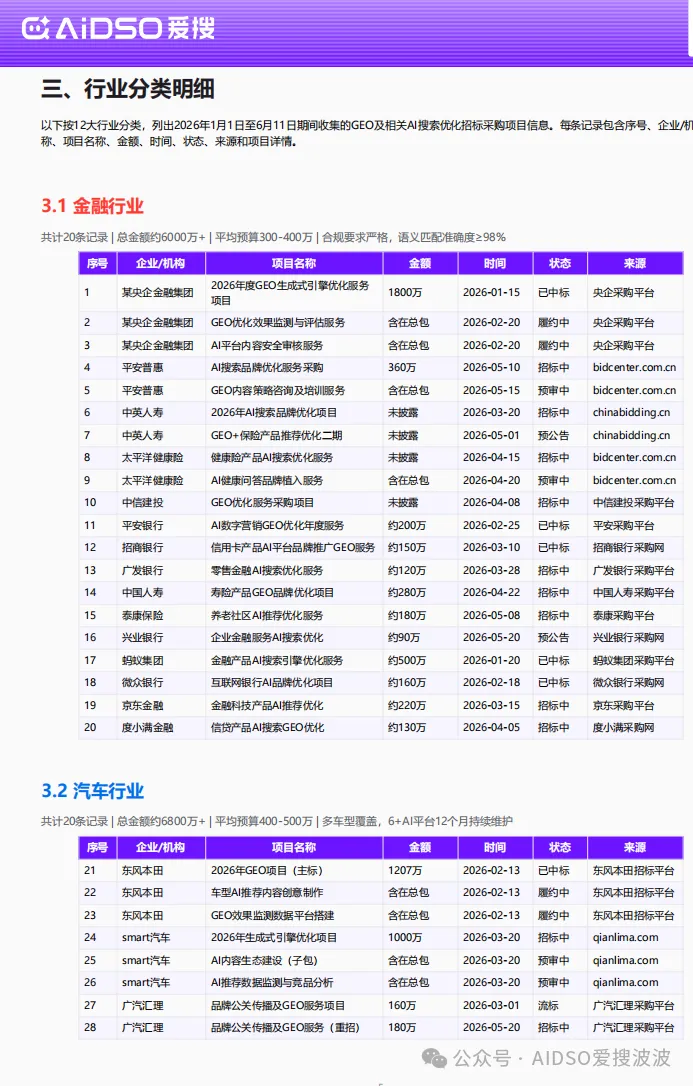
Task: Click project GEO+保险产品推荐优化二期
Action: pos(277,435)
